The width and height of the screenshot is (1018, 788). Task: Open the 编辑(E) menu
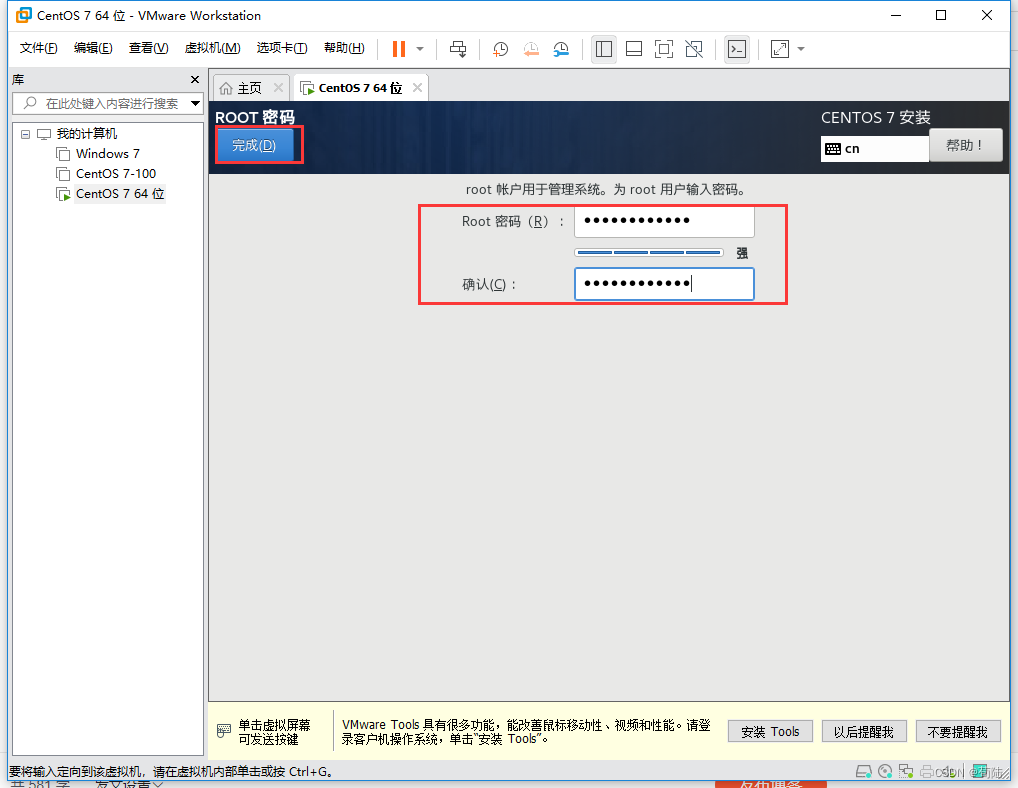point(93,48)
